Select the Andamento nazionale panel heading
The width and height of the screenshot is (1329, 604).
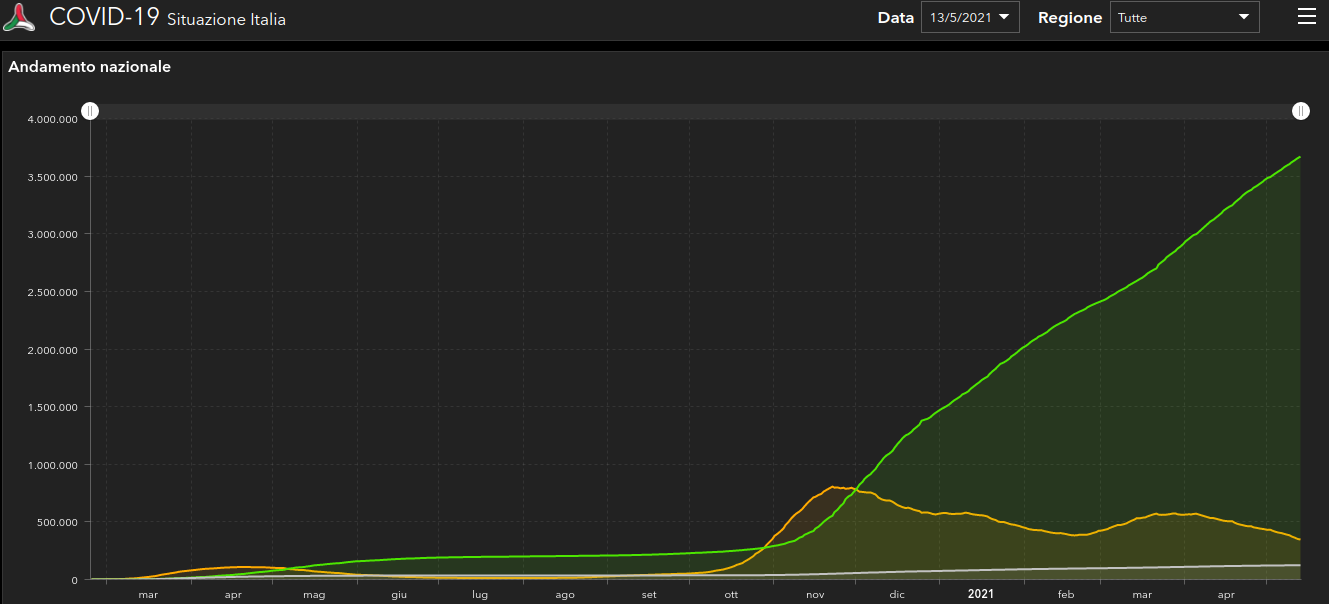pos(90,67)
